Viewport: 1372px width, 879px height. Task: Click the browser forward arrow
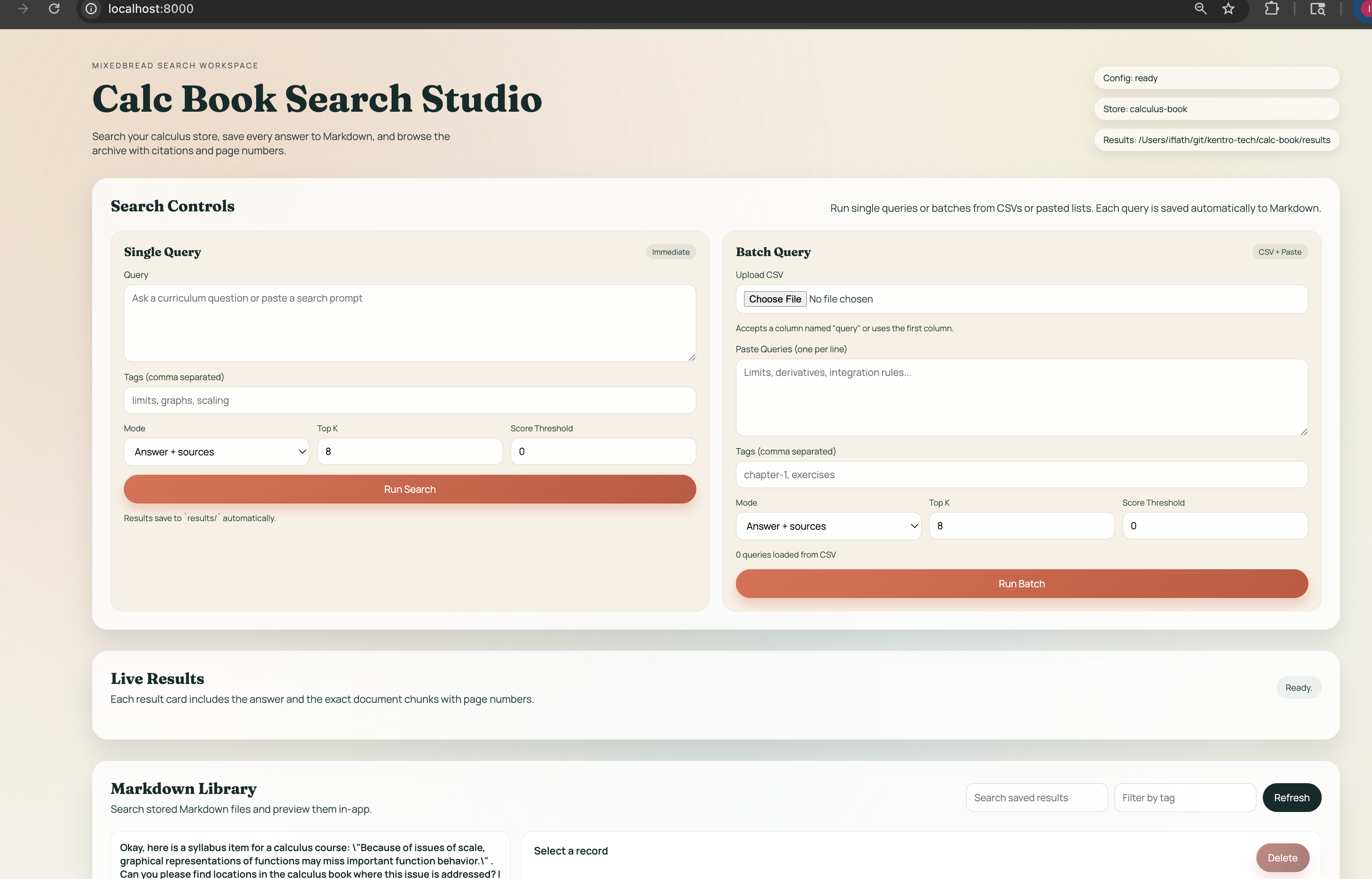coord(23,9)
